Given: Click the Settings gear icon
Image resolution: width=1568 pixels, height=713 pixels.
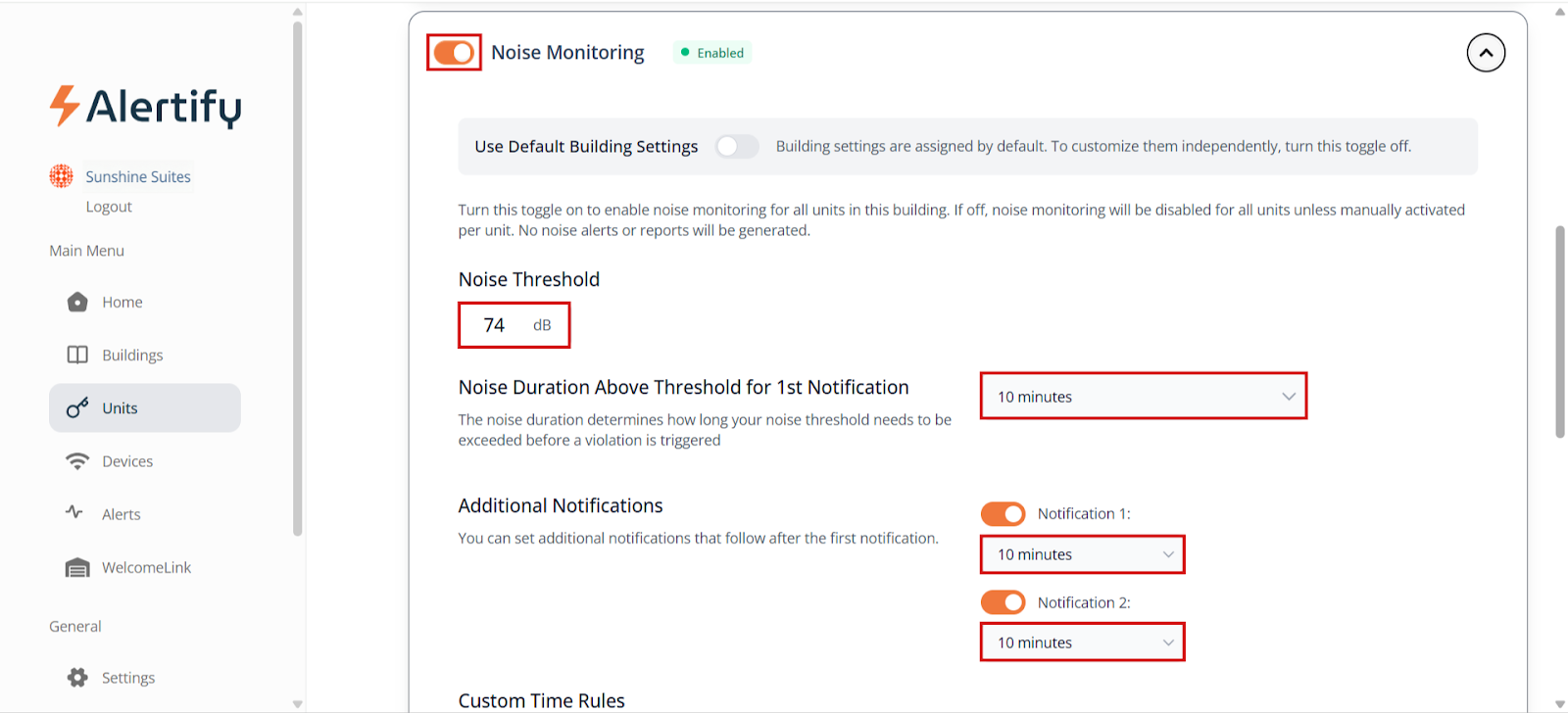Looking at the screenshot, I should click(77, 678).
